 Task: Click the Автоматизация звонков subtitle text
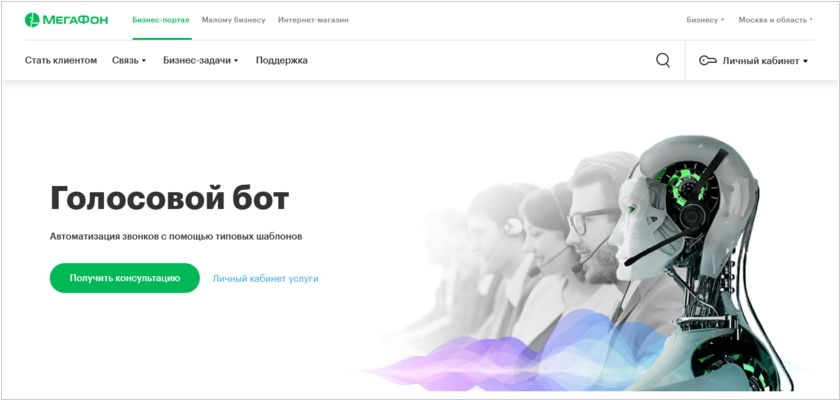pos(176,236)
